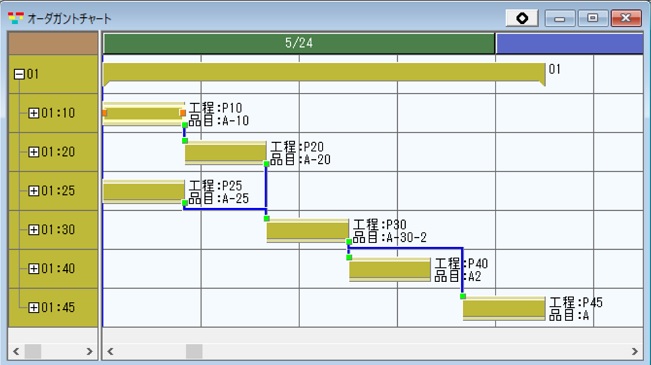Select the blue date header next to 5/24
651x365 pixels.
click(x=570, y=43)
